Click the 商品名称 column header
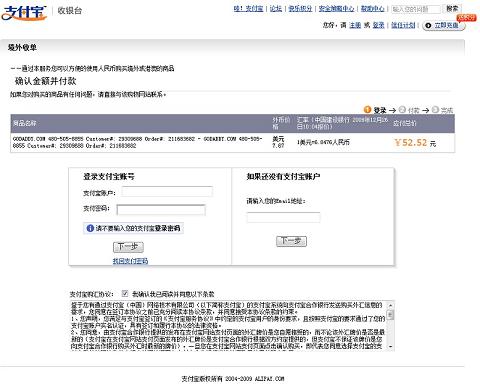 (24, 123)
